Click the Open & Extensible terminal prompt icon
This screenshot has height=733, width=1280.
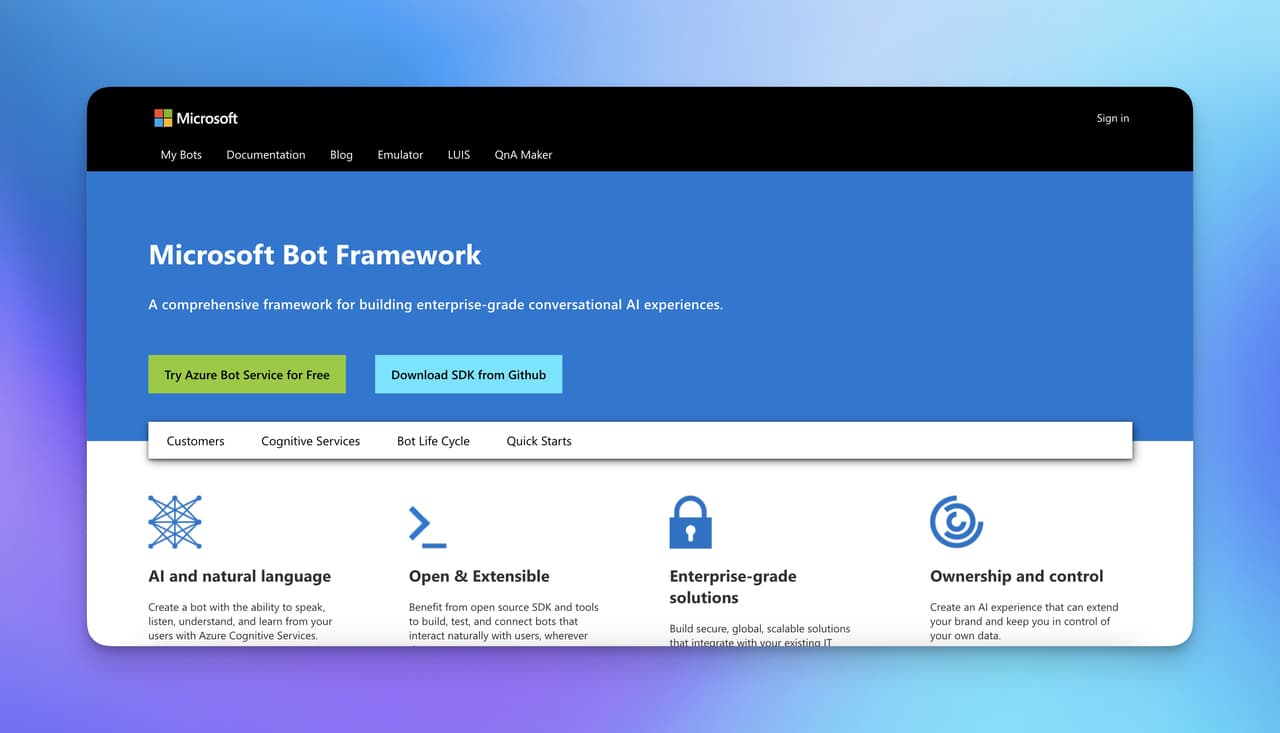point(428,527)
